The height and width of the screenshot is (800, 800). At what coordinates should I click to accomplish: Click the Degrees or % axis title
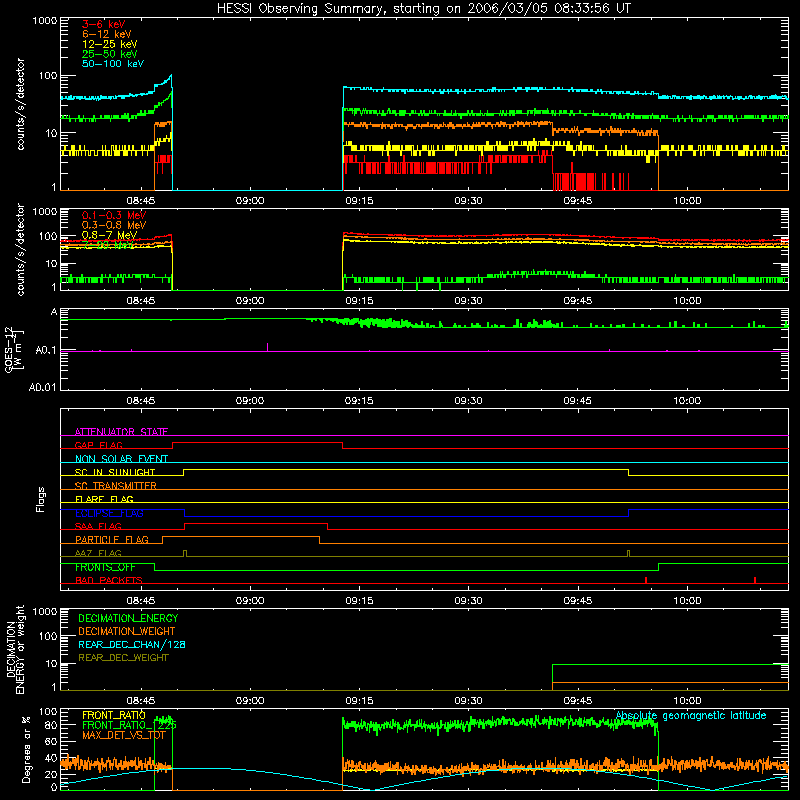click(x=26, y=749)
